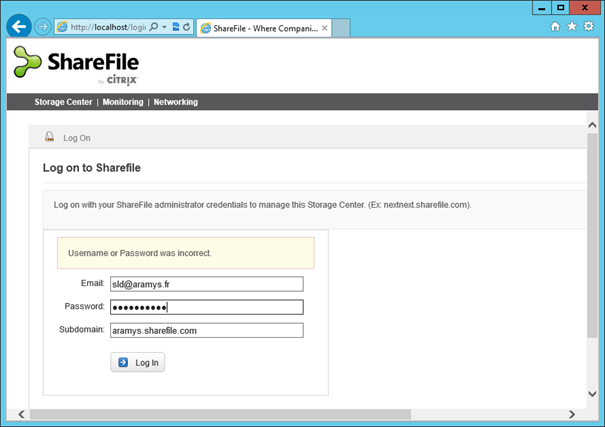Open Favorites star icon

click(572, 27)
